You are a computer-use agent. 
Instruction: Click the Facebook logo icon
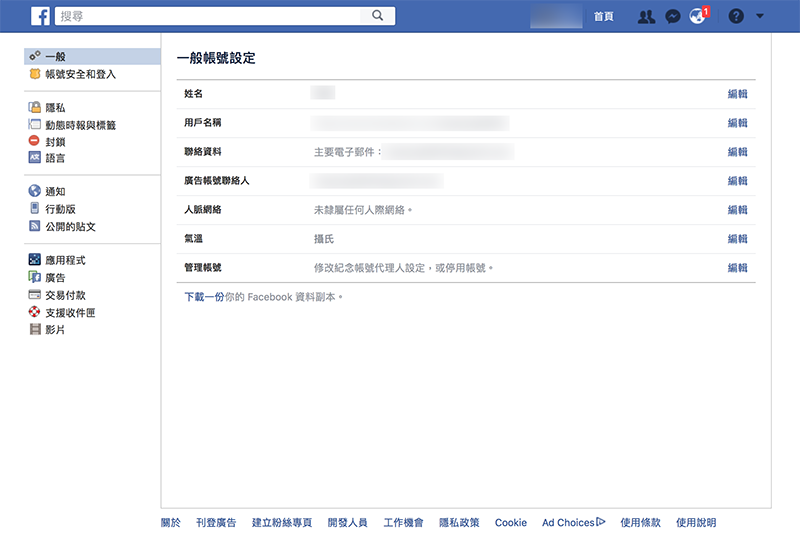[x=41, y=16]
